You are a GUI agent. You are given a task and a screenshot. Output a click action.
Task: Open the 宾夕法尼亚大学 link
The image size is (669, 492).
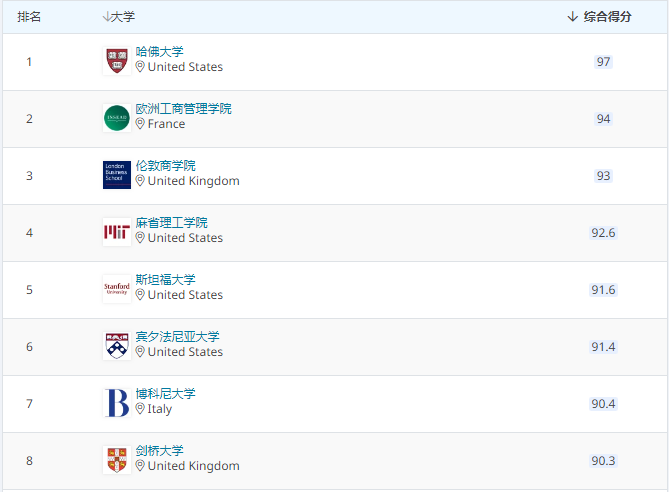tap(177, 337)
